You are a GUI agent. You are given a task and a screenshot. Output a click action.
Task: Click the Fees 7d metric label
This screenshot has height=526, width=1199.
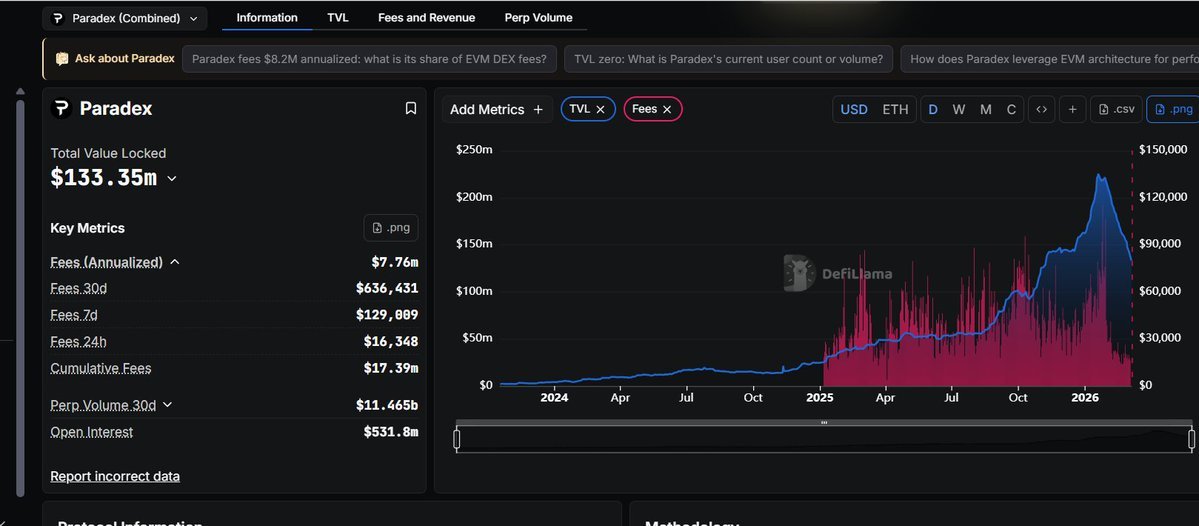(x=74, y=315)
